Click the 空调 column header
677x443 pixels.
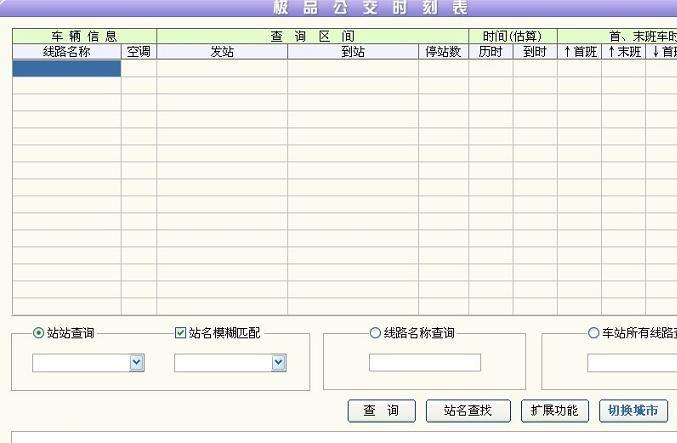[x=139, y=52]
